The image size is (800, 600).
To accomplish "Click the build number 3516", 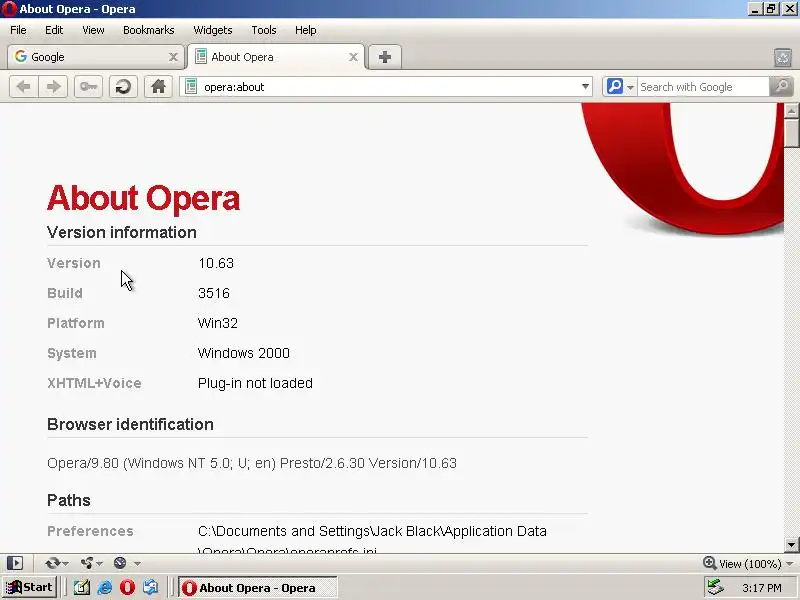I will (x=214, y=293).
